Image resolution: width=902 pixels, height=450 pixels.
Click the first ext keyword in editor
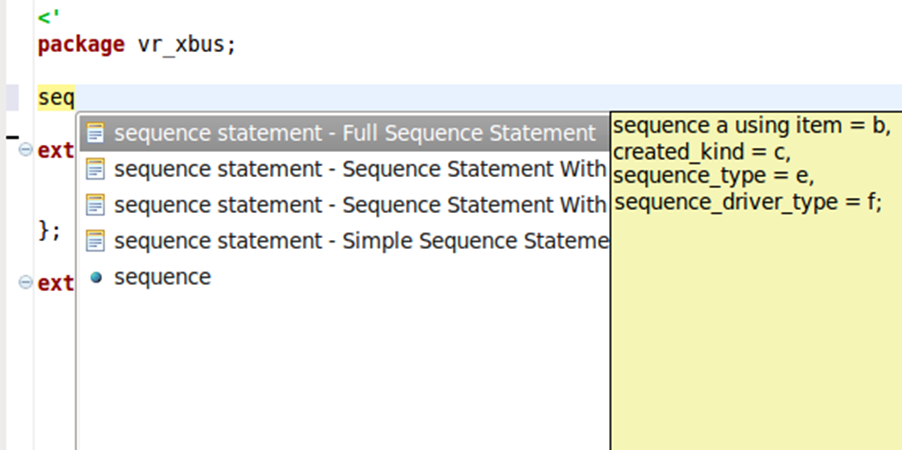56,150
